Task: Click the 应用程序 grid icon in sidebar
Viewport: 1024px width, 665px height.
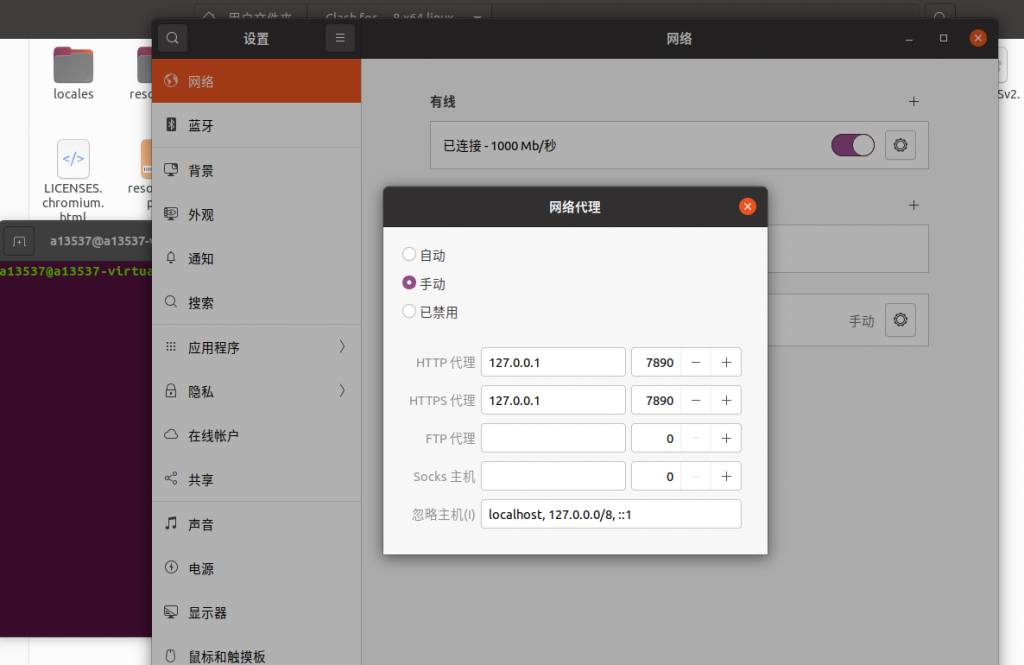Action: coord(171,347)
